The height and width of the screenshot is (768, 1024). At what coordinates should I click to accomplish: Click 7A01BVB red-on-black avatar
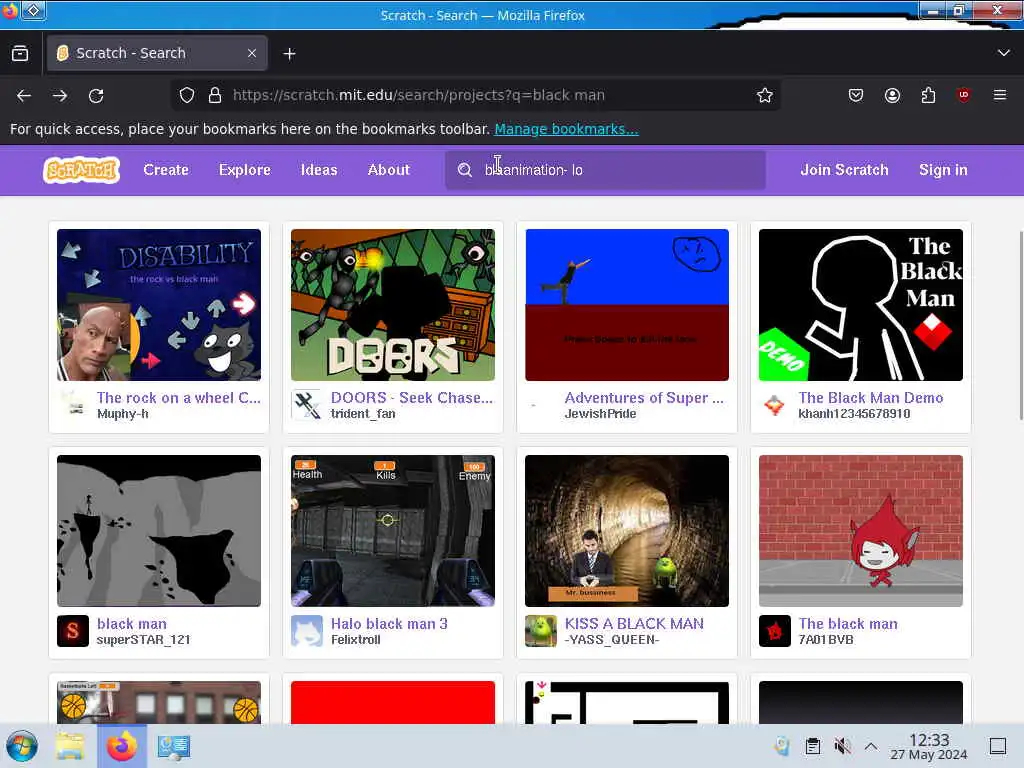(775, 631)
